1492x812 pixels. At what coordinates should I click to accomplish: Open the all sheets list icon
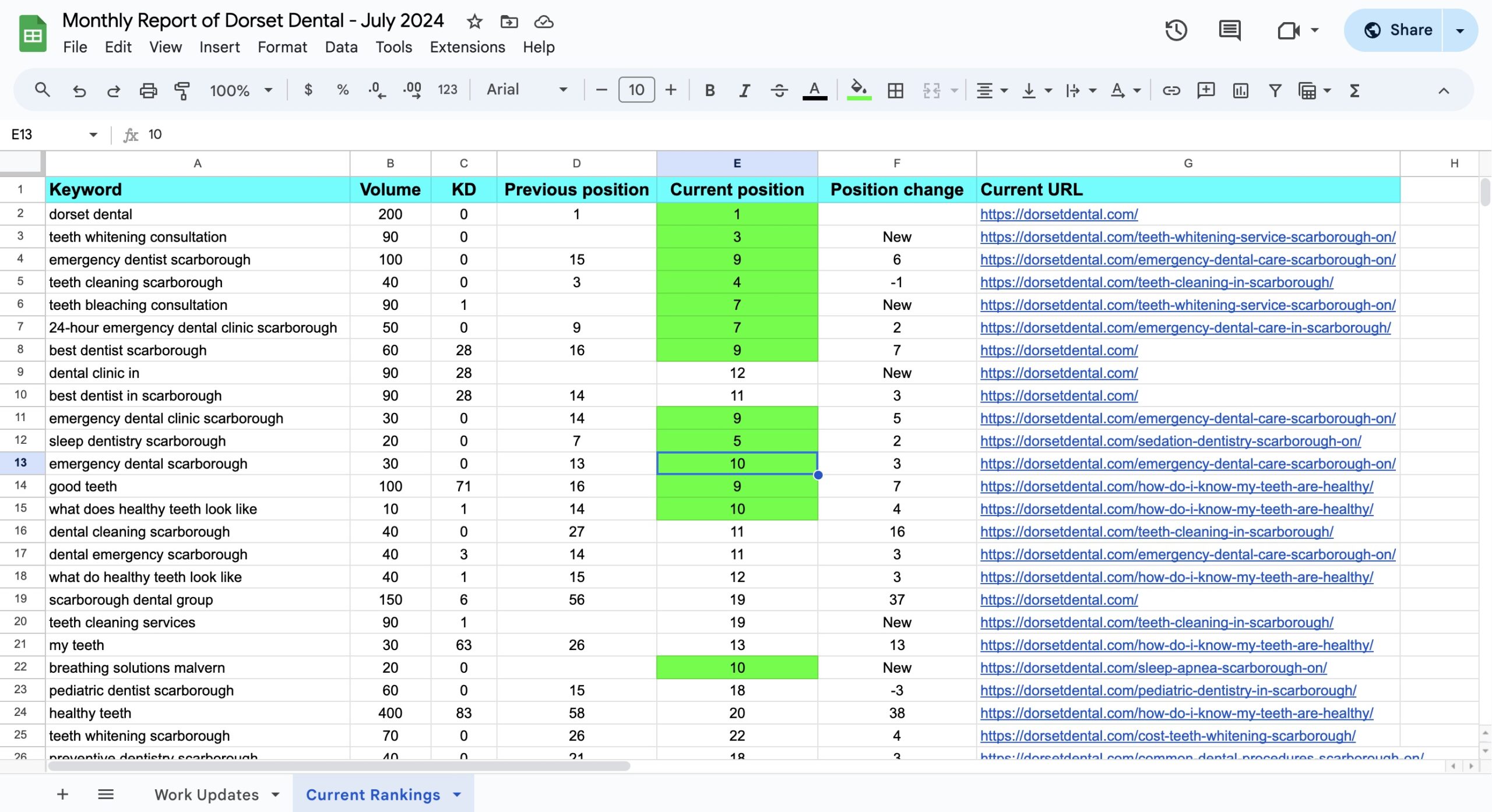105,794
